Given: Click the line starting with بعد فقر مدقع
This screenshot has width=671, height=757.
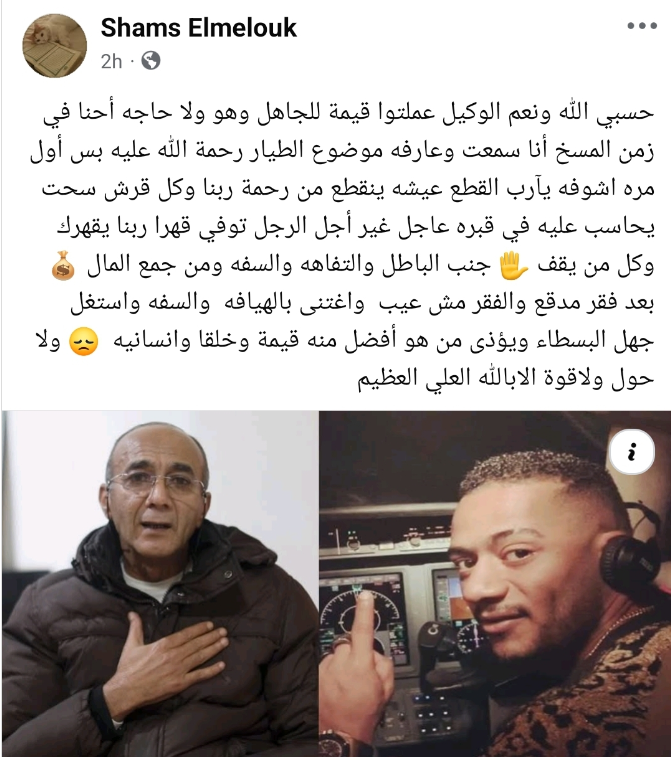Looking at the screenshot, I should tap(362, 303).
